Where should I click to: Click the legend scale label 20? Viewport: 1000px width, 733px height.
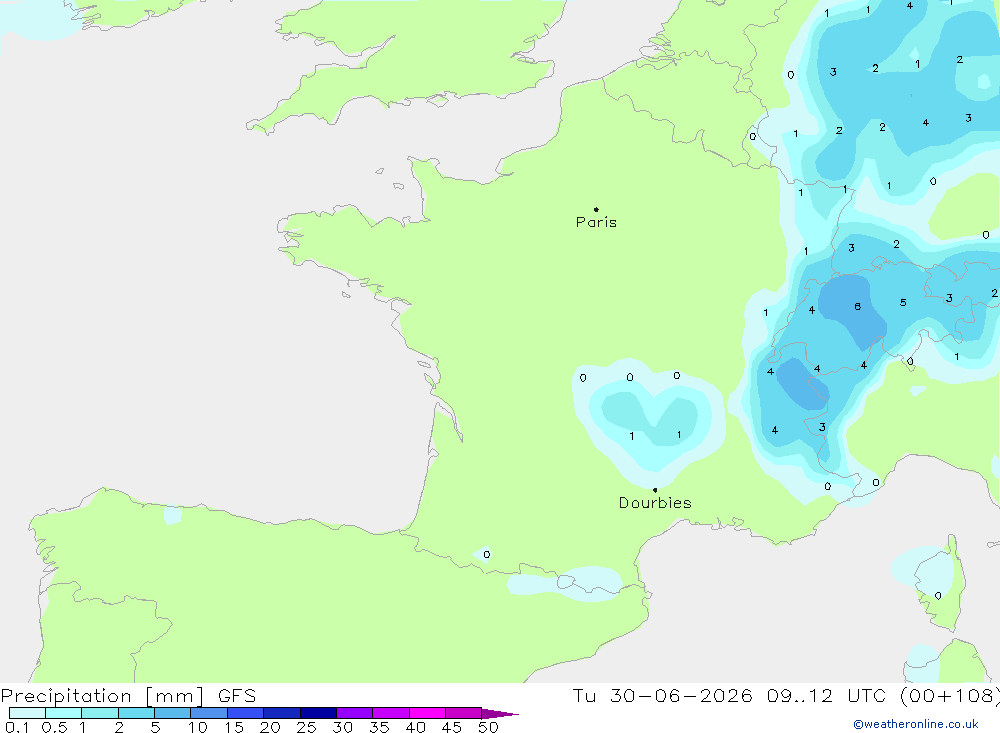(x=270, y=727)
